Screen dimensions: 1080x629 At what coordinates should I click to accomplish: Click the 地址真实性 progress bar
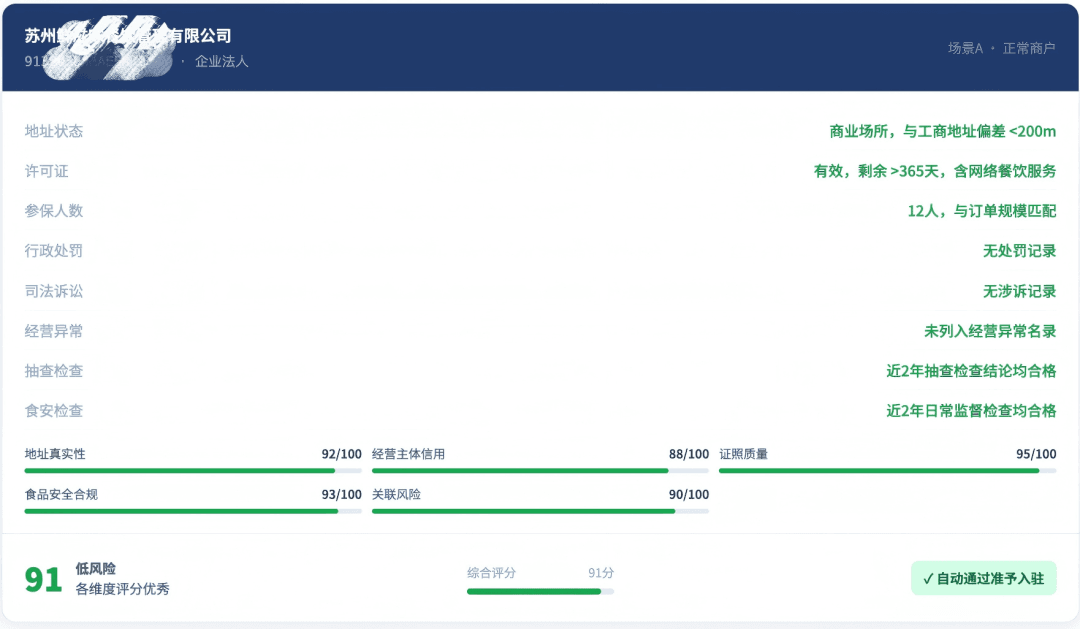193,471
